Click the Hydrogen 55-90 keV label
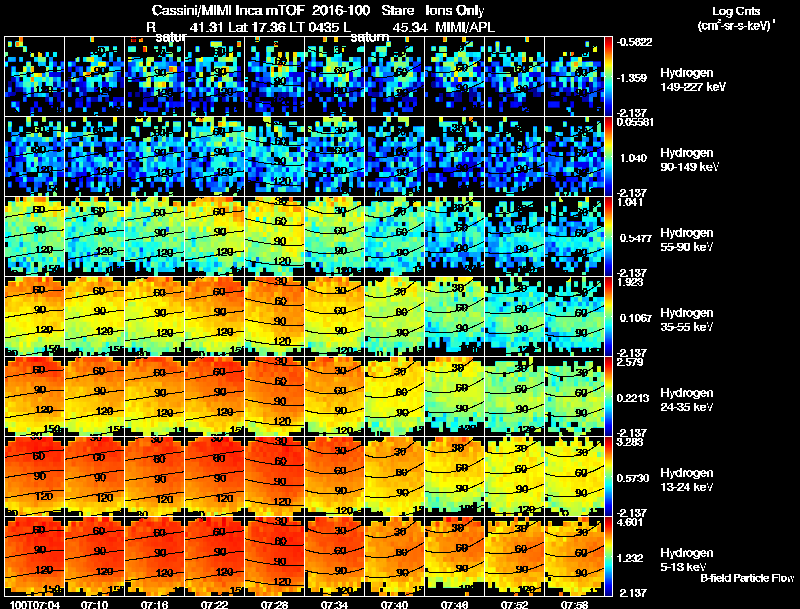This screenshot has height=609, width=800. pos(687,239)
